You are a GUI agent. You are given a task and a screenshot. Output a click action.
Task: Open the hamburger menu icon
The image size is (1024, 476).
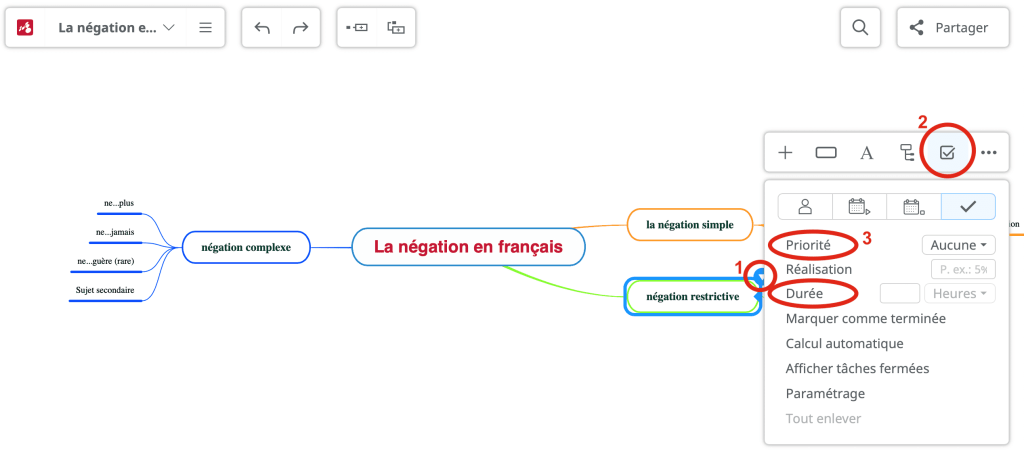(x=205, y=27)
